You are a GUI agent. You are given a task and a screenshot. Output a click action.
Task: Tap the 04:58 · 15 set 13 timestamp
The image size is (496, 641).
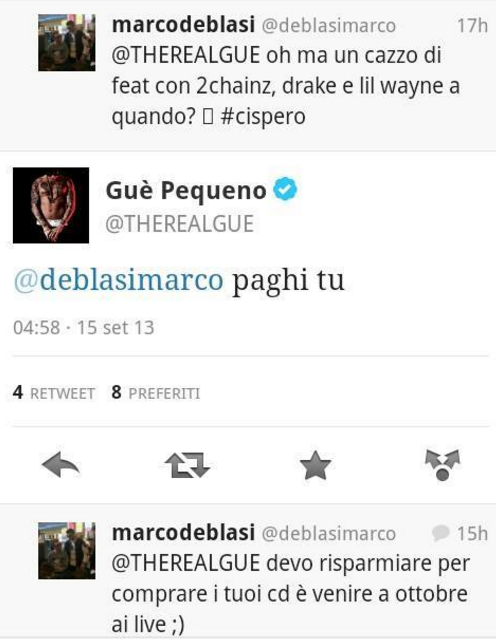[83, 327]
